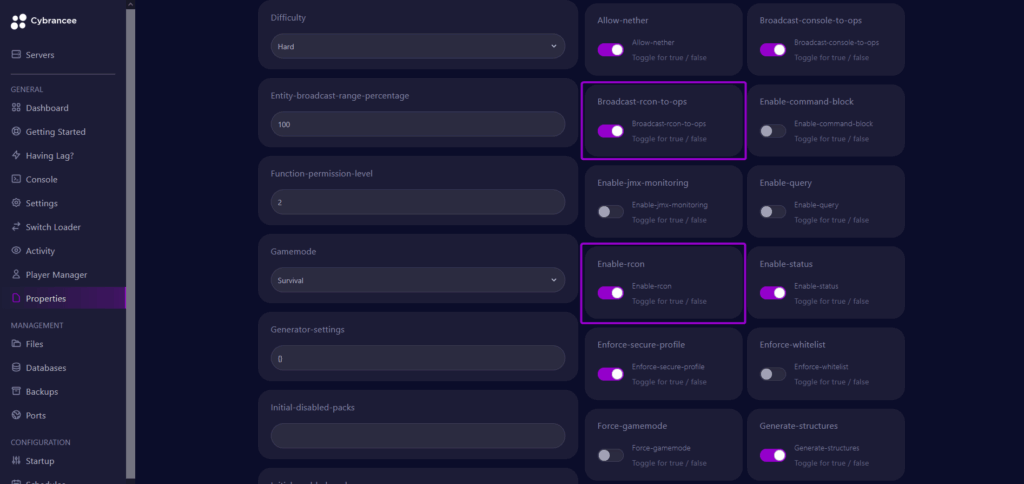Toggle the Enforce-whitelist switch on
Viewport: 1024px width, 484px height.
click(773, 374)
